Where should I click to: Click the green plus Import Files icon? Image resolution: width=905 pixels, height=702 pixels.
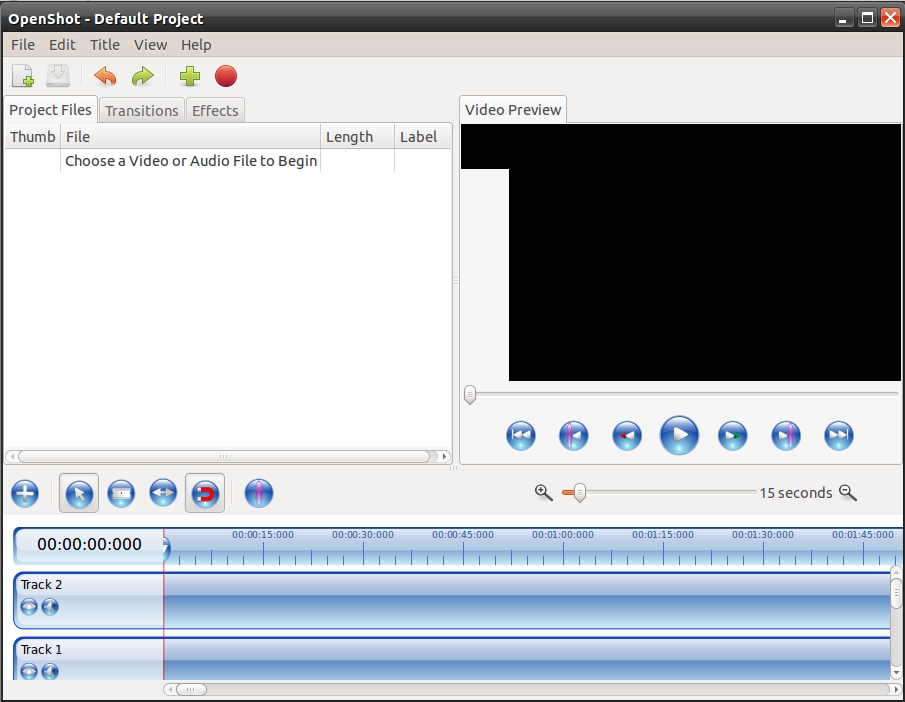tap(190, 76)
